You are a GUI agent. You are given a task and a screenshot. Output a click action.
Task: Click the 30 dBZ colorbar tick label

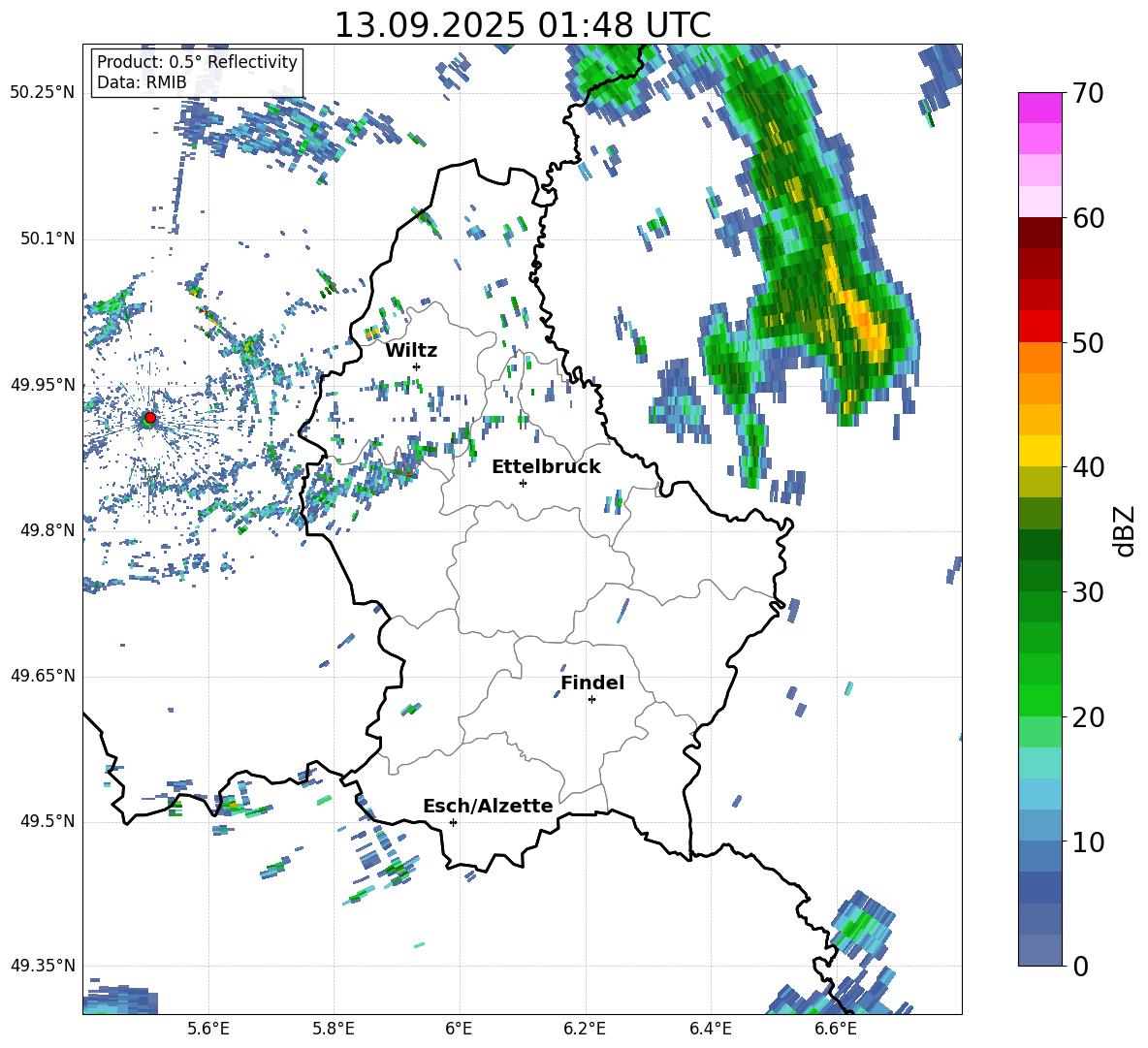1088,592
